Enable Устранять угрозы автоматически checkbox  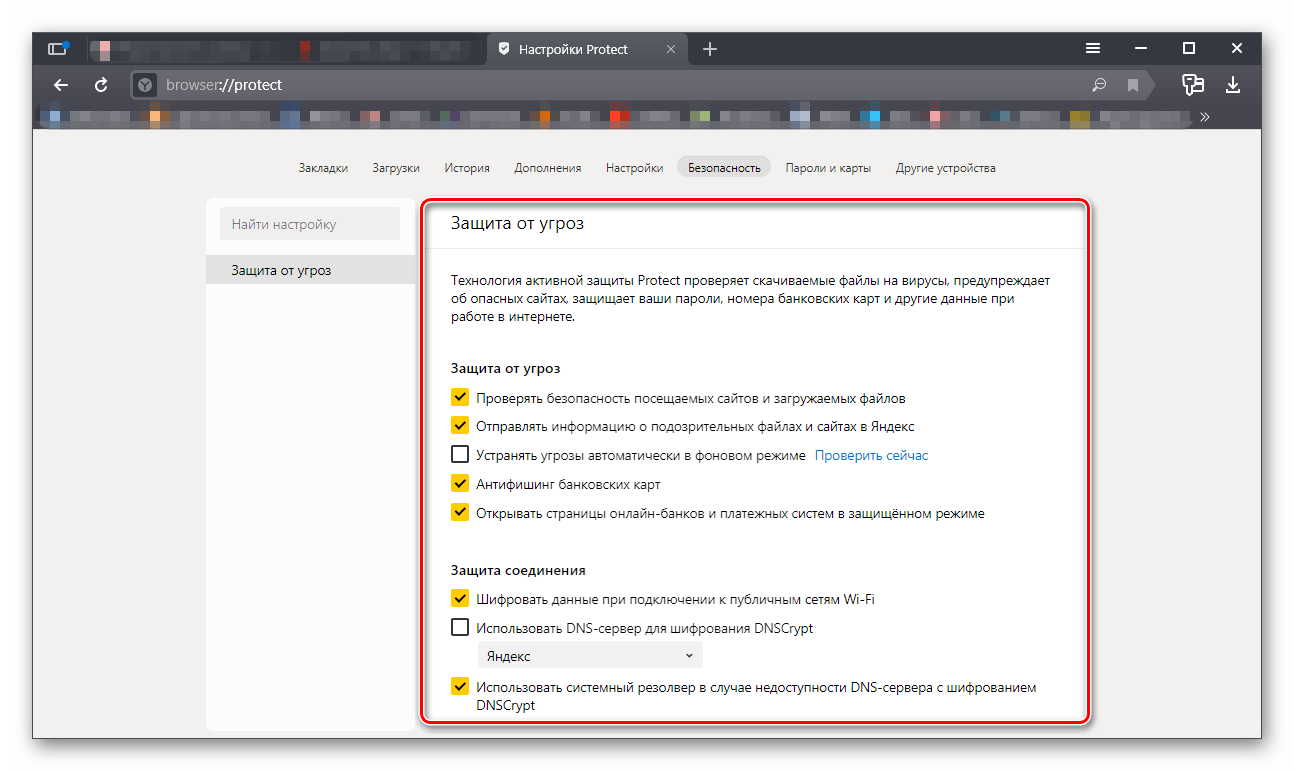pos(460,454)
